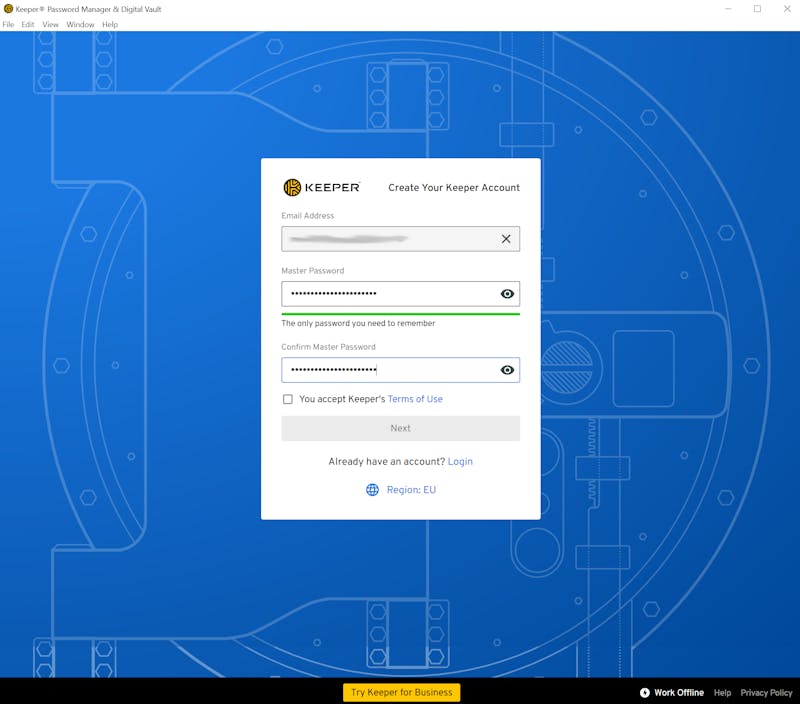Click the Keeper logo in dialog
The image size is (800, 704).
click(x=321, y=187)
